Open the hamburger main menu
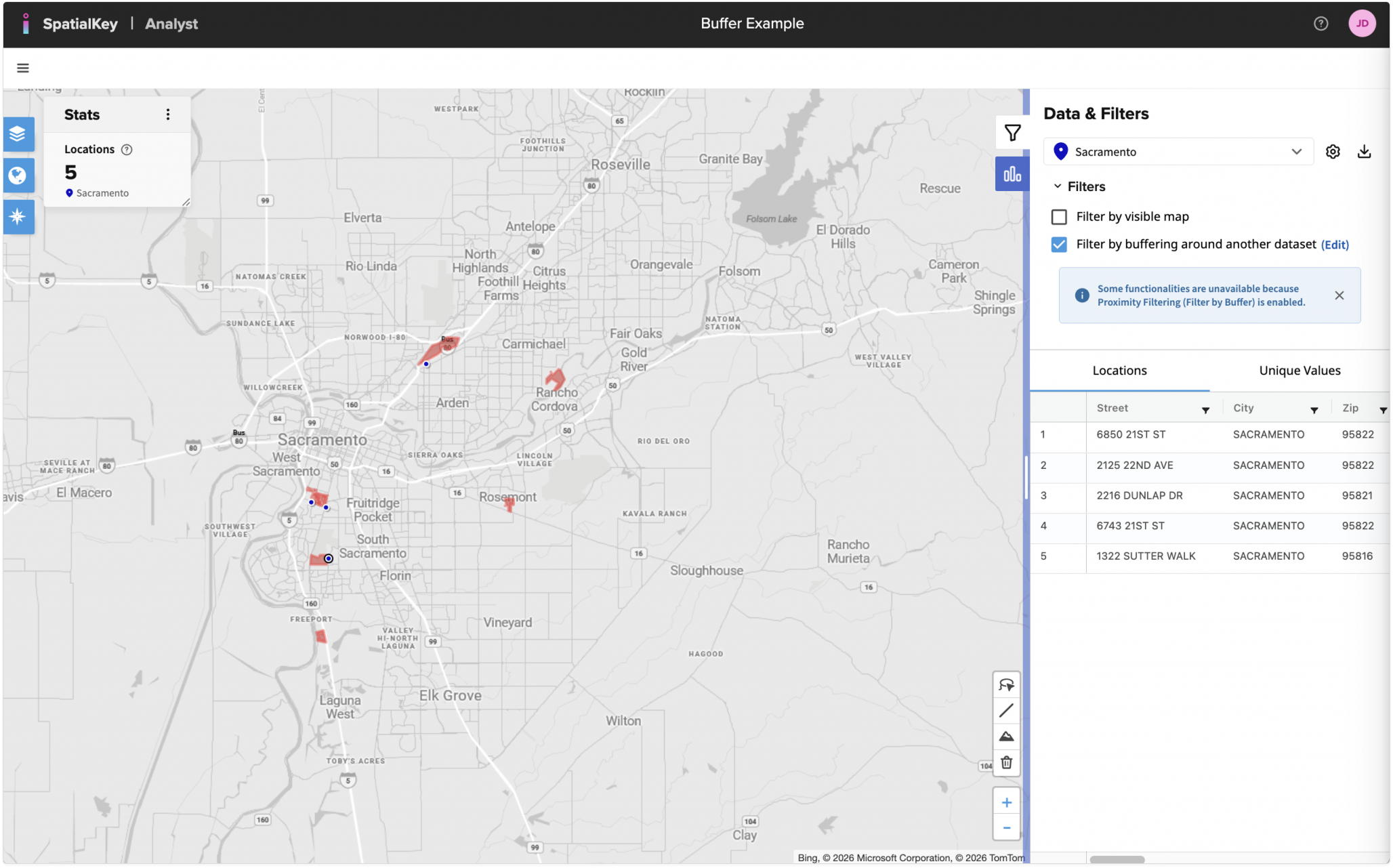Screen dimensions: 1393x868 (23, 68)
